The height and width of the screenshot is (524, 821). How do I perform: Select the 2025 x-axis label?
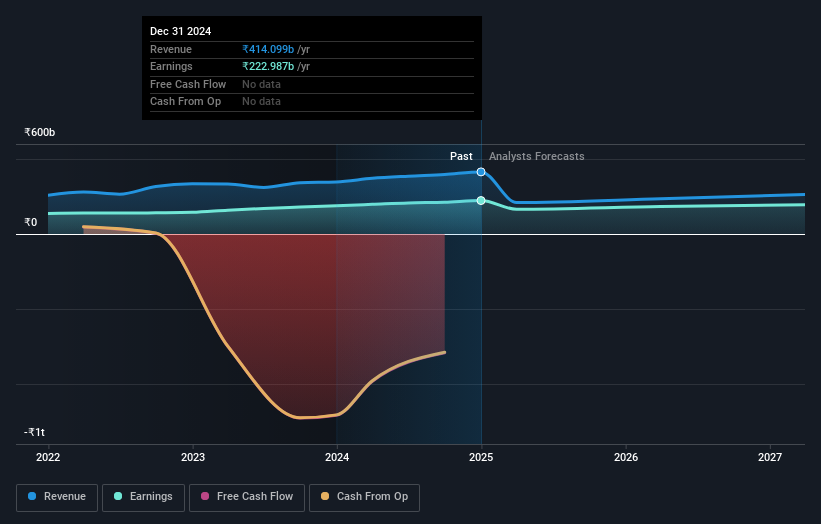point(481,458)
